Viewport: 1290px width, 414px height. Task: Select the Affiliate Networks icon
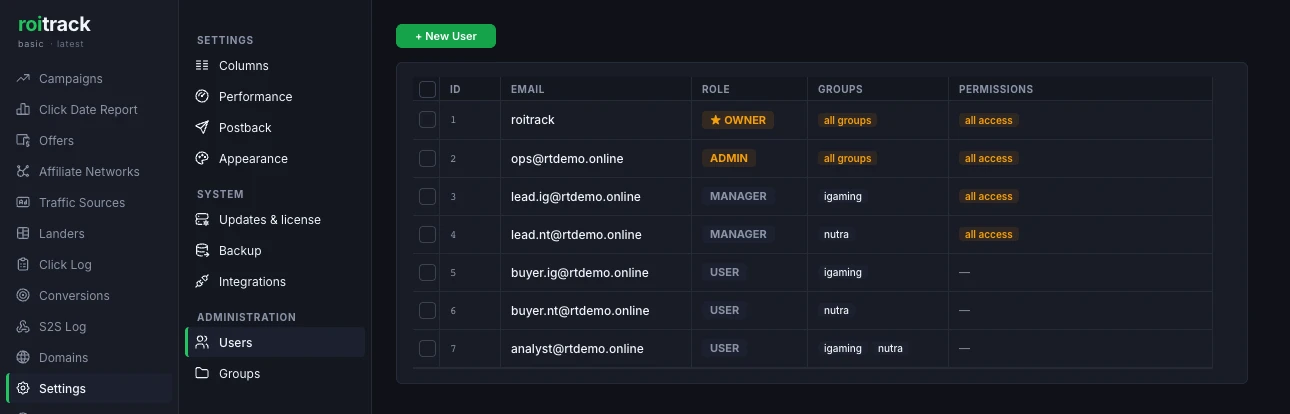[x=23, y=172]
